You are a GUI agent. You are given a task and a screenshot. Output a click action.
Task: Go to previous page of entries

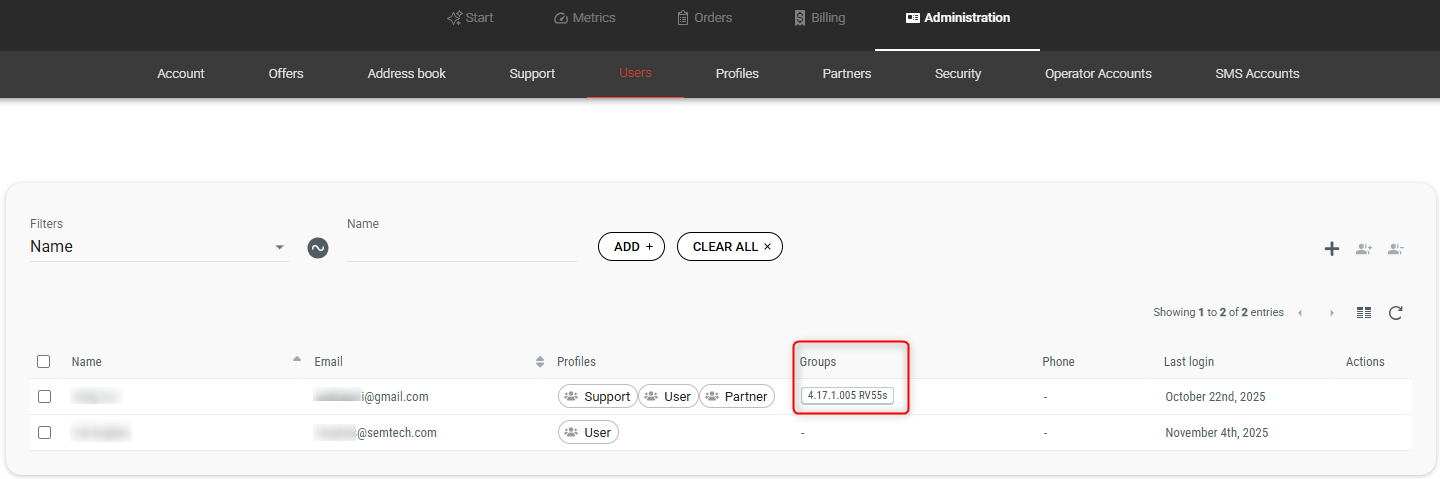[1300, 313]
